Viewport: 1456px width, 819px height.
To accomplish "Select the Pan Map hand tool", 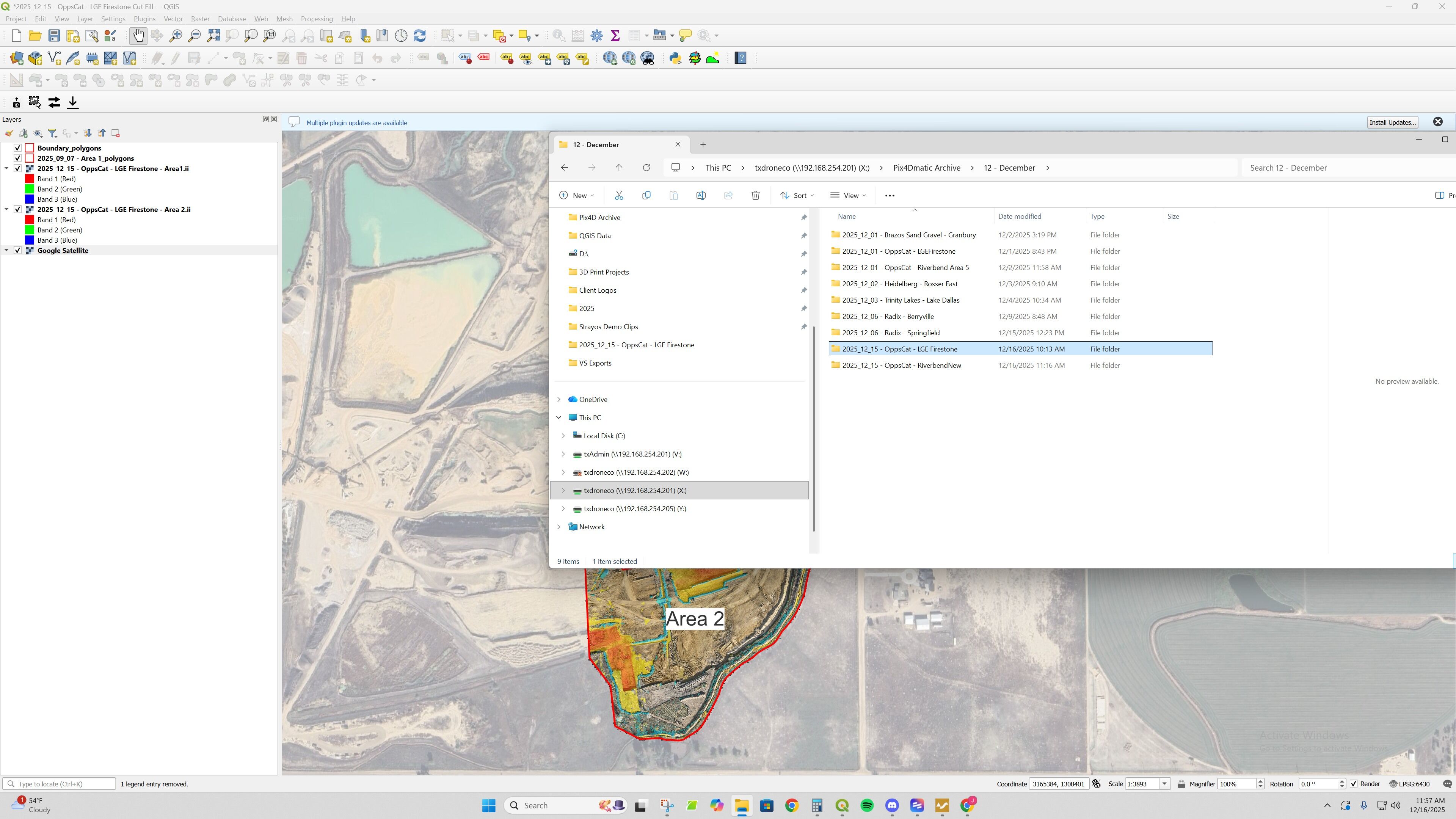I will tap(138, 36).
